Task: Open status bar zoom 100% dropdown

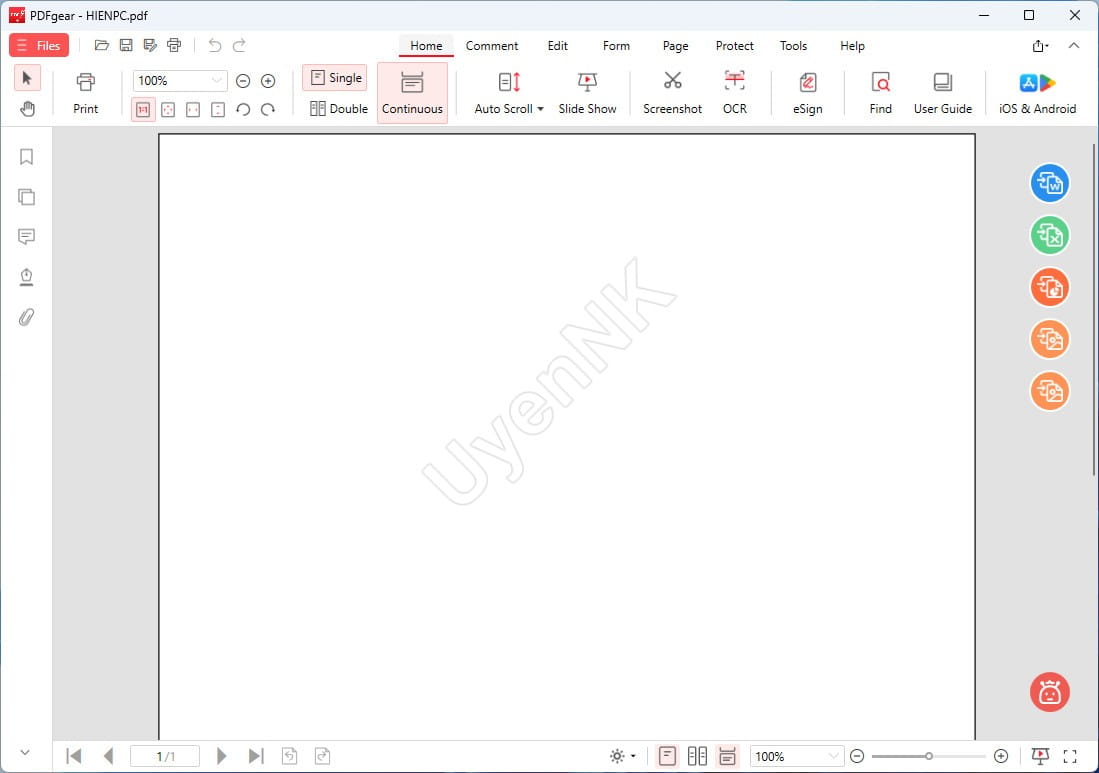Action: coord(796,756)
